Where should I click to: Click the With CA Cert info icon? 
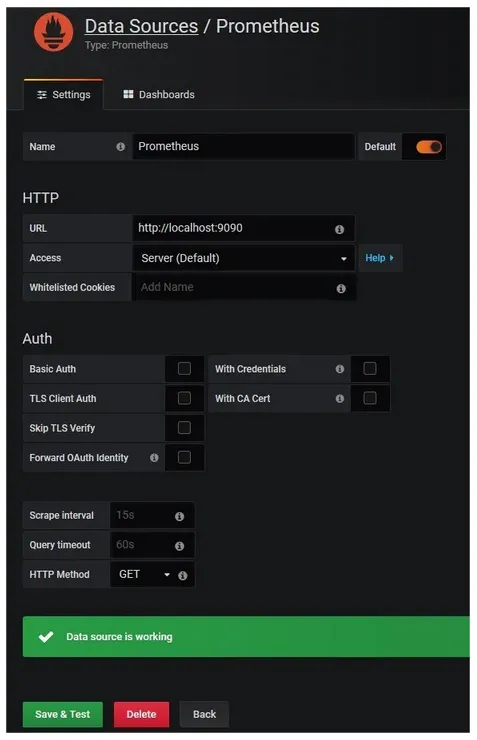coord(339,399)
